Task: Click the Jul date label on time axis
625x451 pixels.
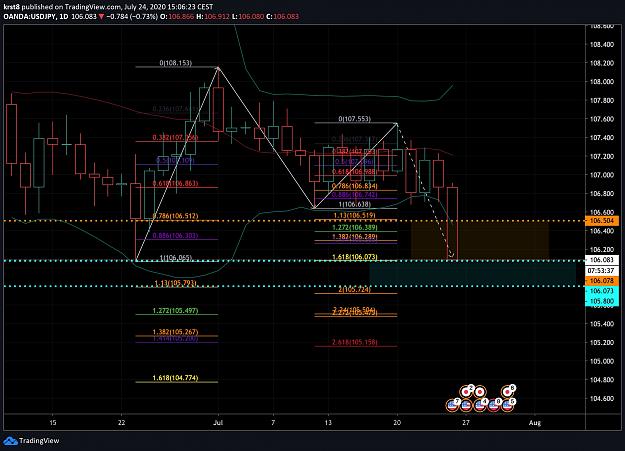Action: [x=218, y=423]
